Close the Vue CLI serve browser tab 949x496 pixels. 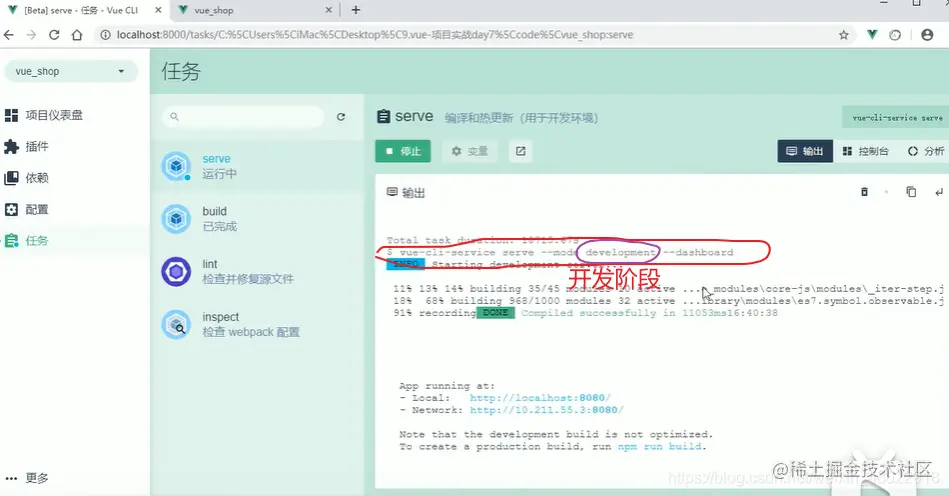pos(158,10)
